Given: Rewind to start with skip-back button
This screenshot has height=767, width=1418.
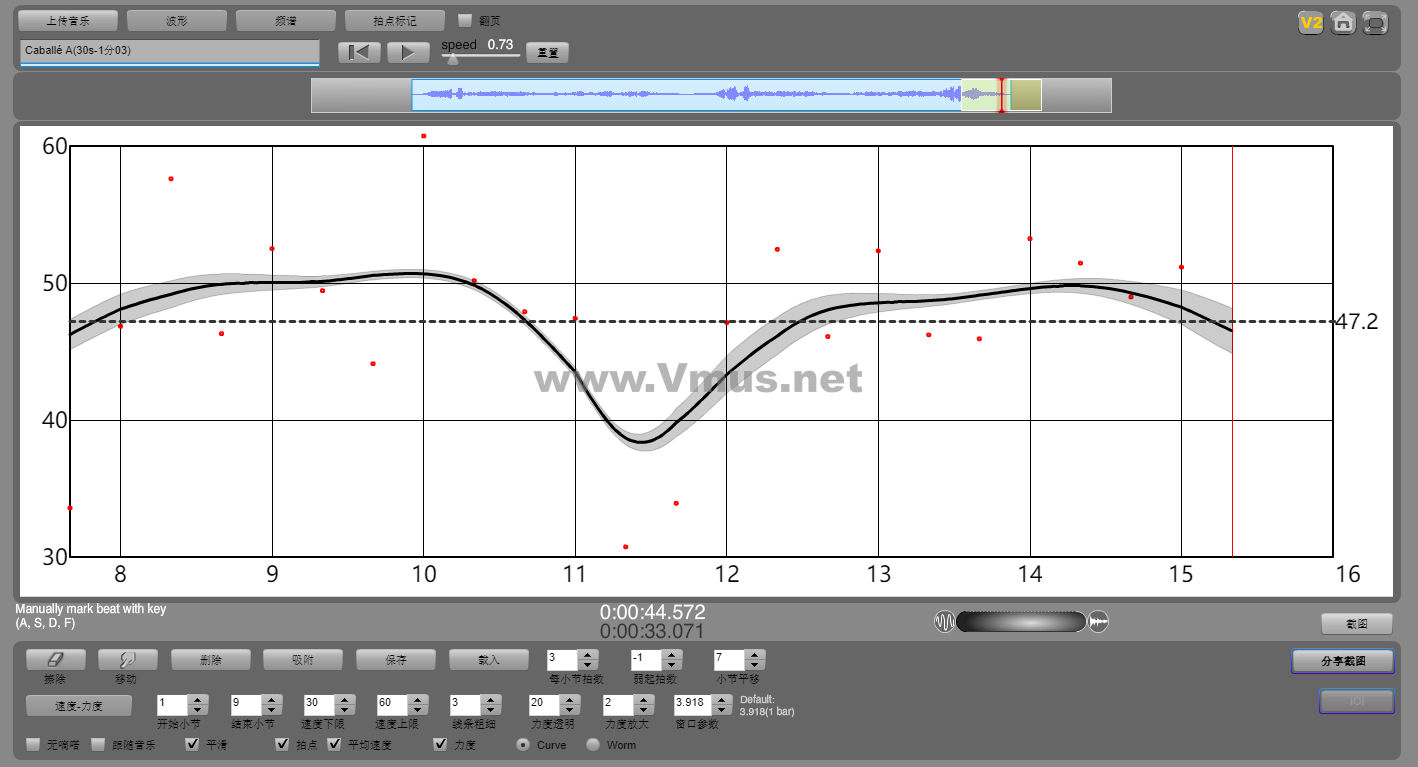Looking at the screenshot, I should [x=359, y=52].
